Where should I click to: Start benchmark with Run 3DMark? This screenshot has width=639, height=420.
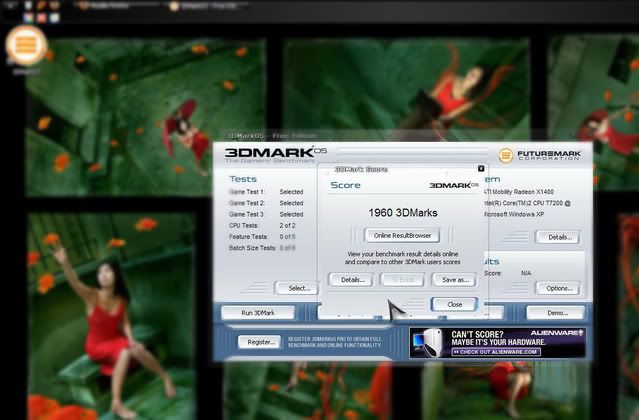pos(258,313)
